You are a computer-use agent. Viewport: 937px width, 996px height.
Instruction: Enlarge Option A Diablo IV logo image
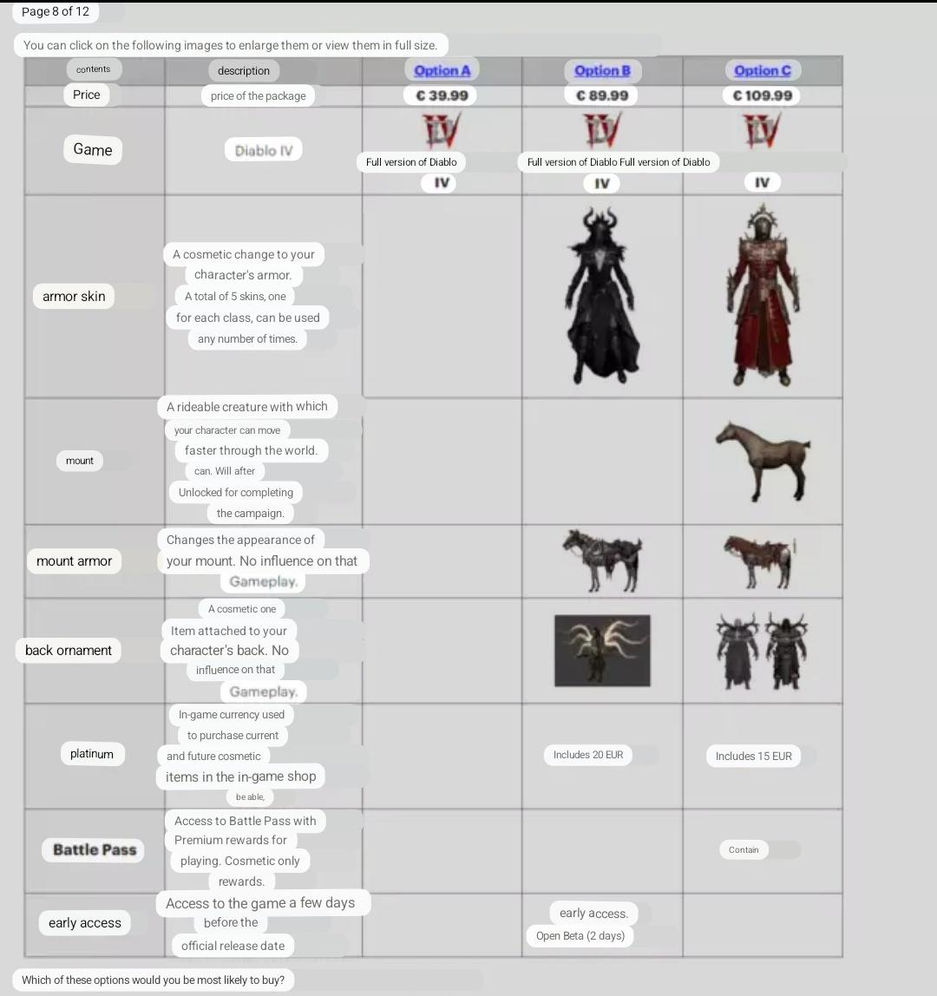(x=442, y=130)
